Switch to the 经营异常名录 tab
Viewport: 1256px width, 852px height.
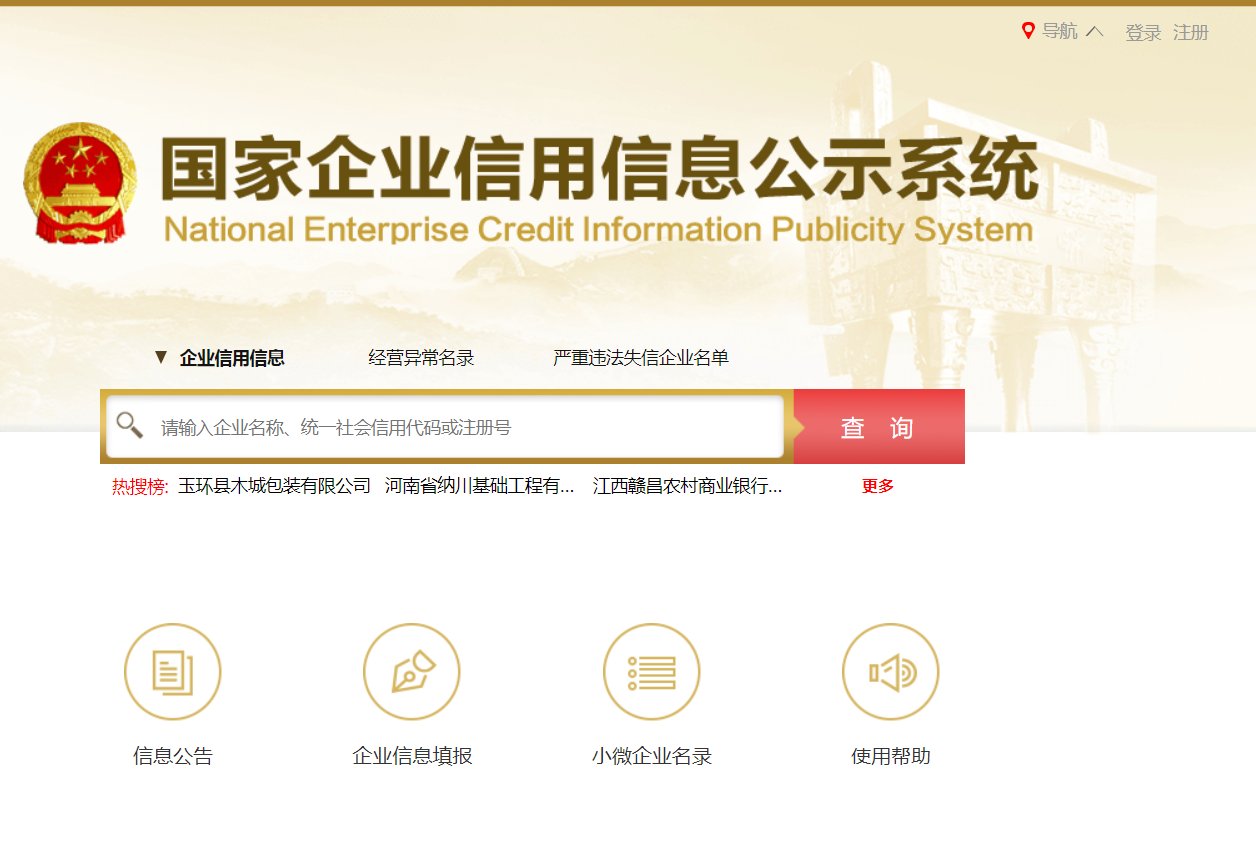tap(421, 358)
